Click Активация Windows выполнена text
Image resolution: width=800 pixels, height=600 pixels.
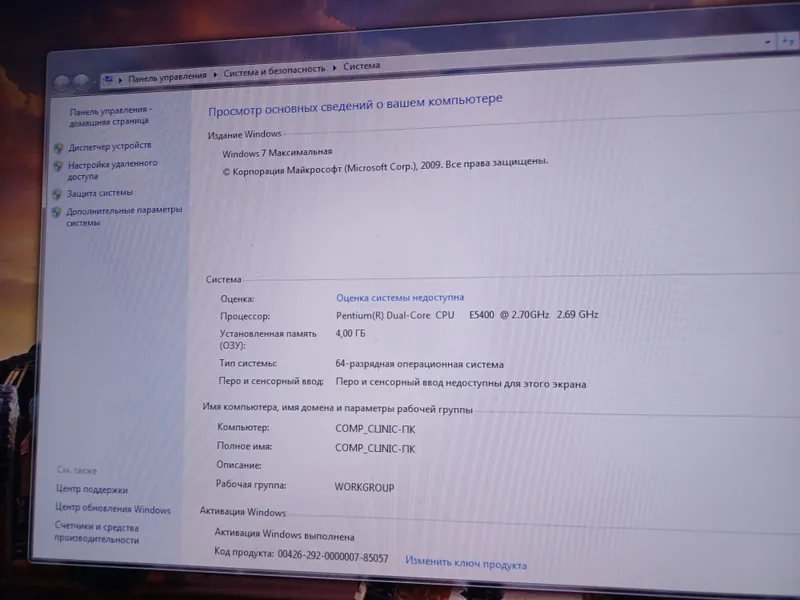click(284, 535)
